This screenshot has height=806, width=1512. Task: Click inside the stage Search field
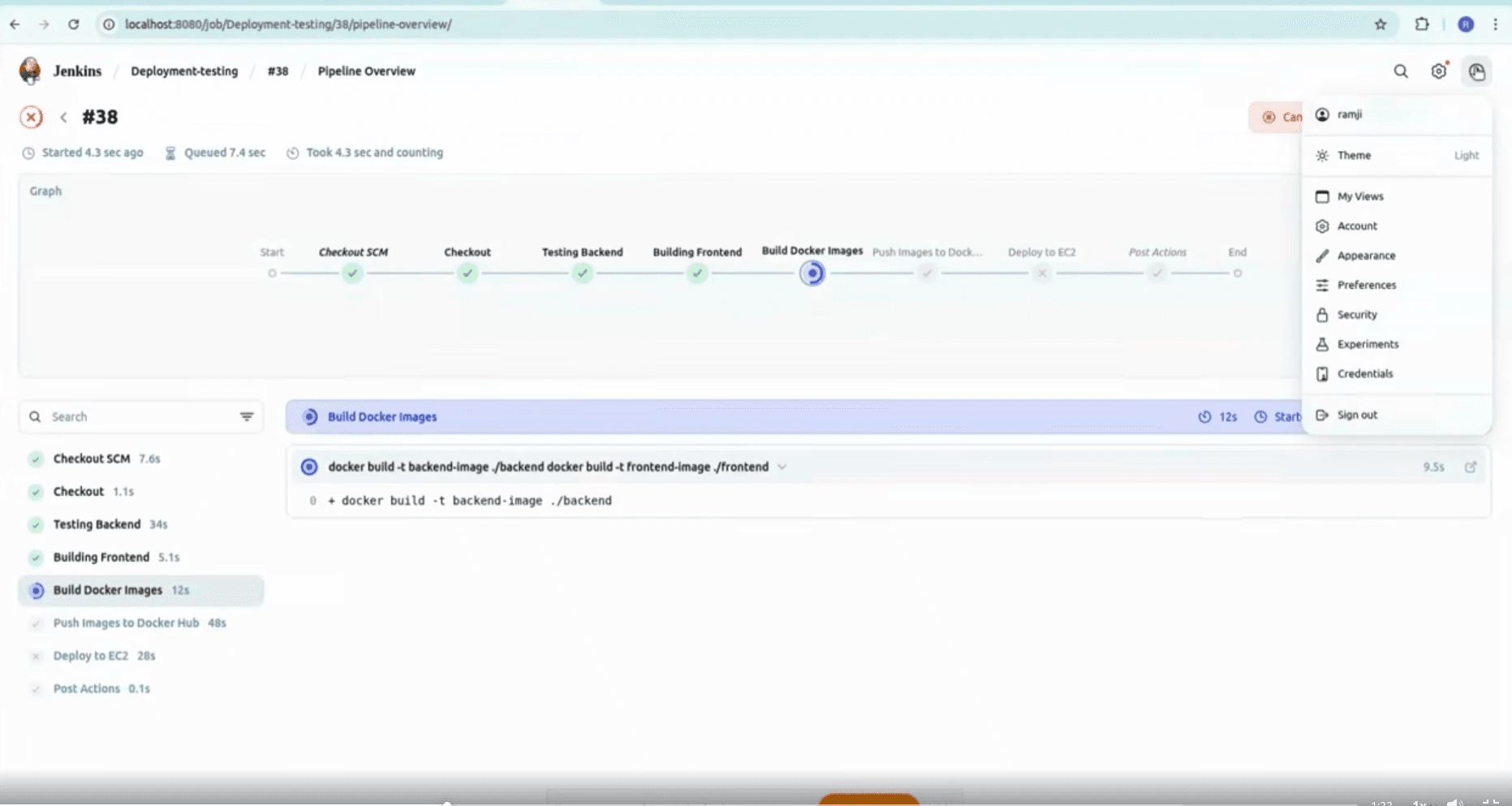122,416
